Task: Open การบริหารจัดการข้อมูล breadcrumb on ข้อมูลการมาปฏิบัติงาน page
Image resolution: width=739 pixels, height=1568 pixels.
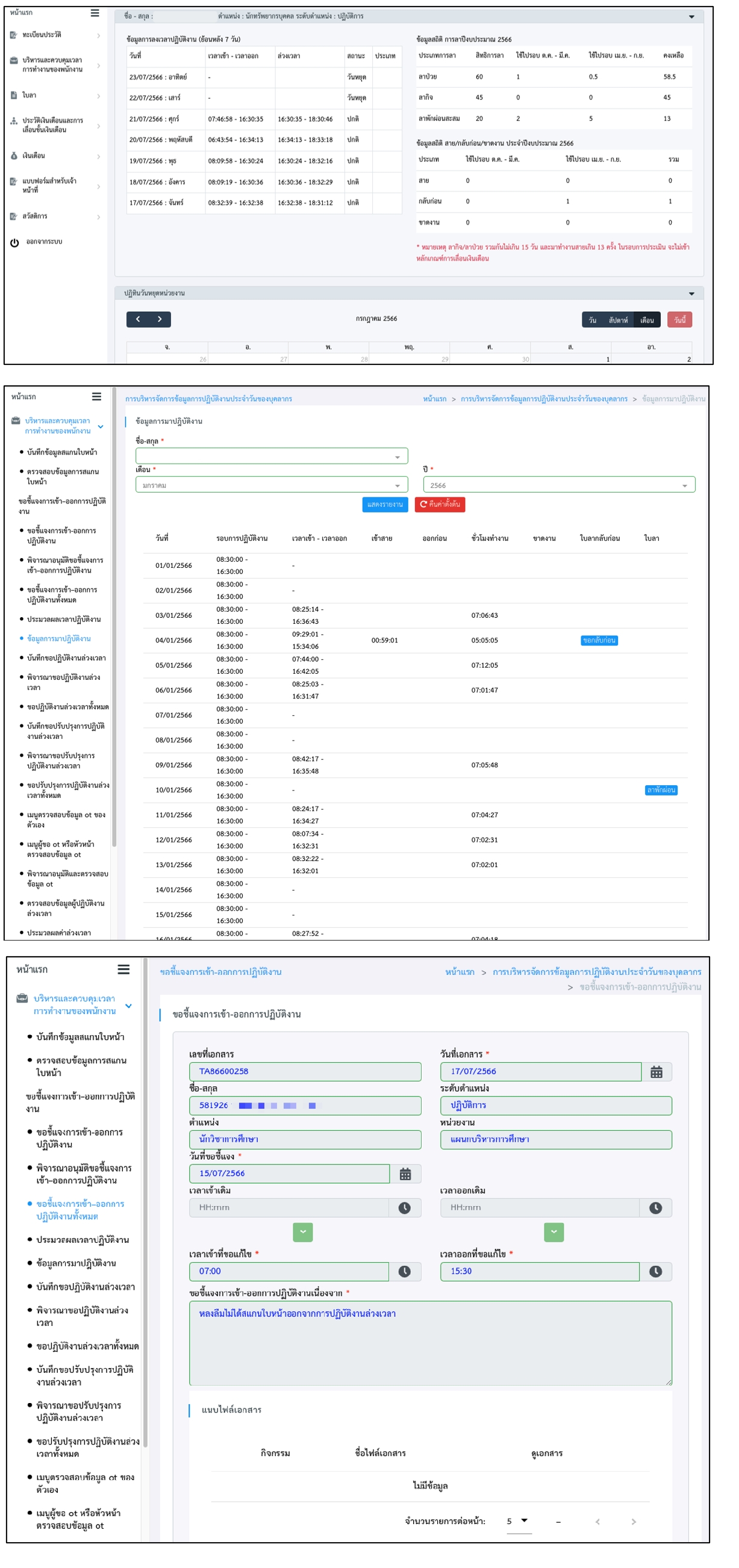Action: (x=544, y=399)
